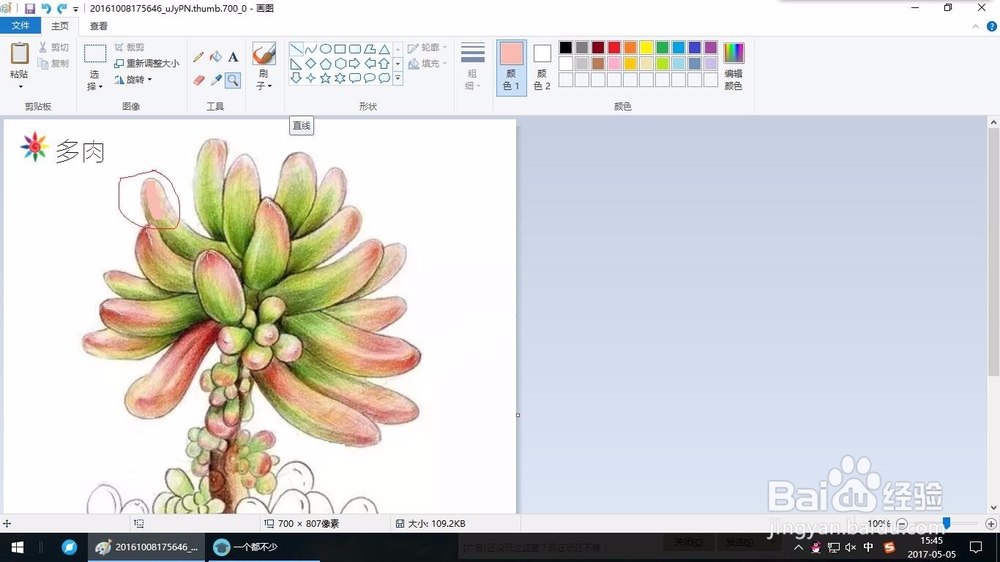Click the Copy (复制) button
Screen dimensions: 1000x562
[x=53, y=63]
